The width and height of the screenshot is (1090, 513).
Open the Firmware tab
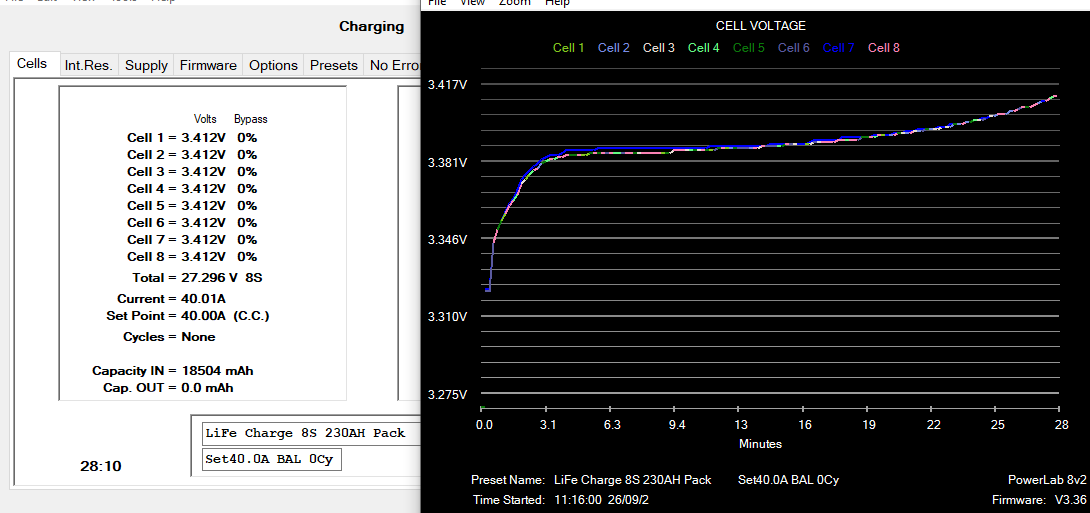coord(208,65)
